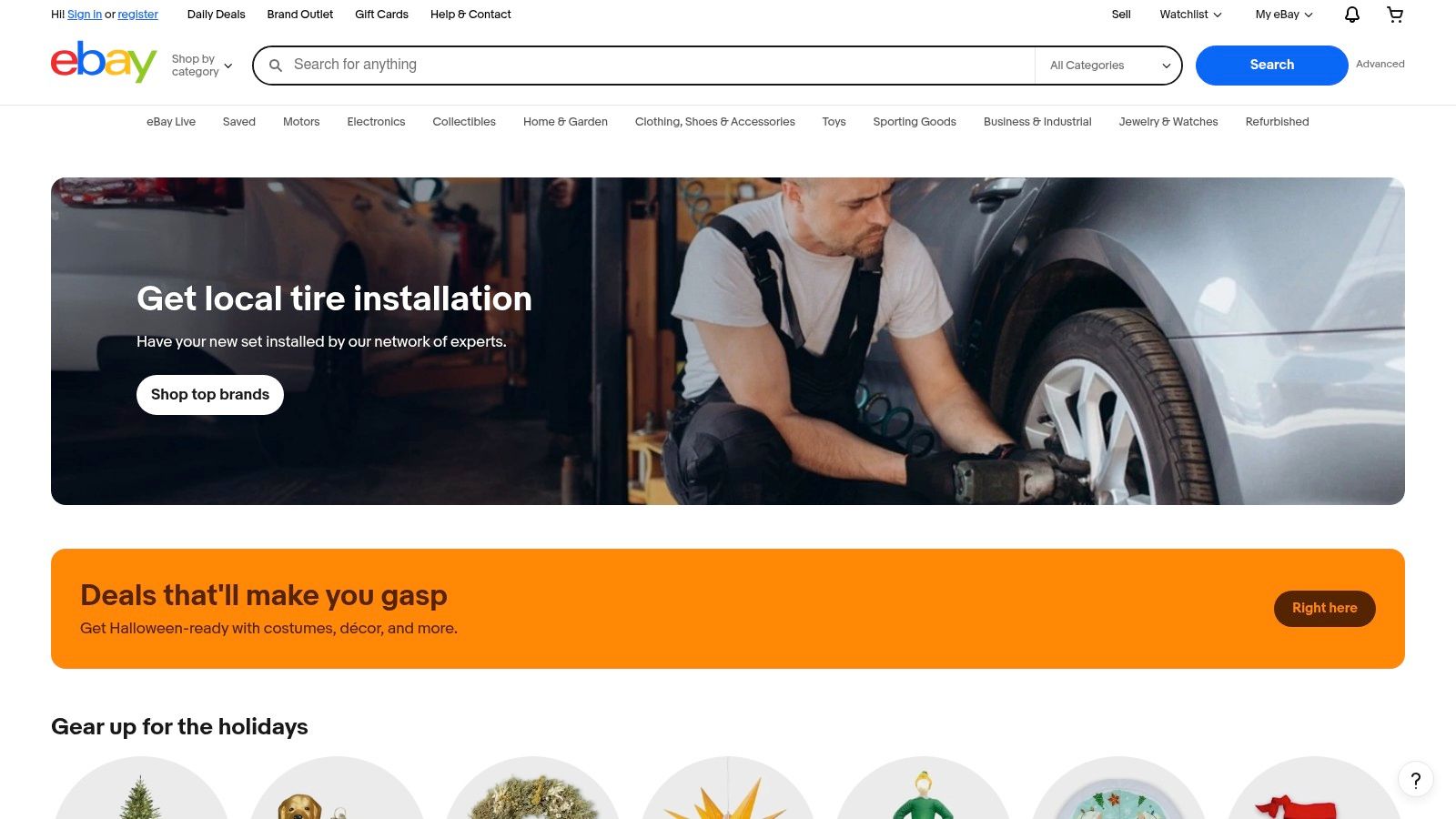This screenshot has height=819, width=1456.
Task: Expand the My eBay menu
Action: tap(1283, 15)
